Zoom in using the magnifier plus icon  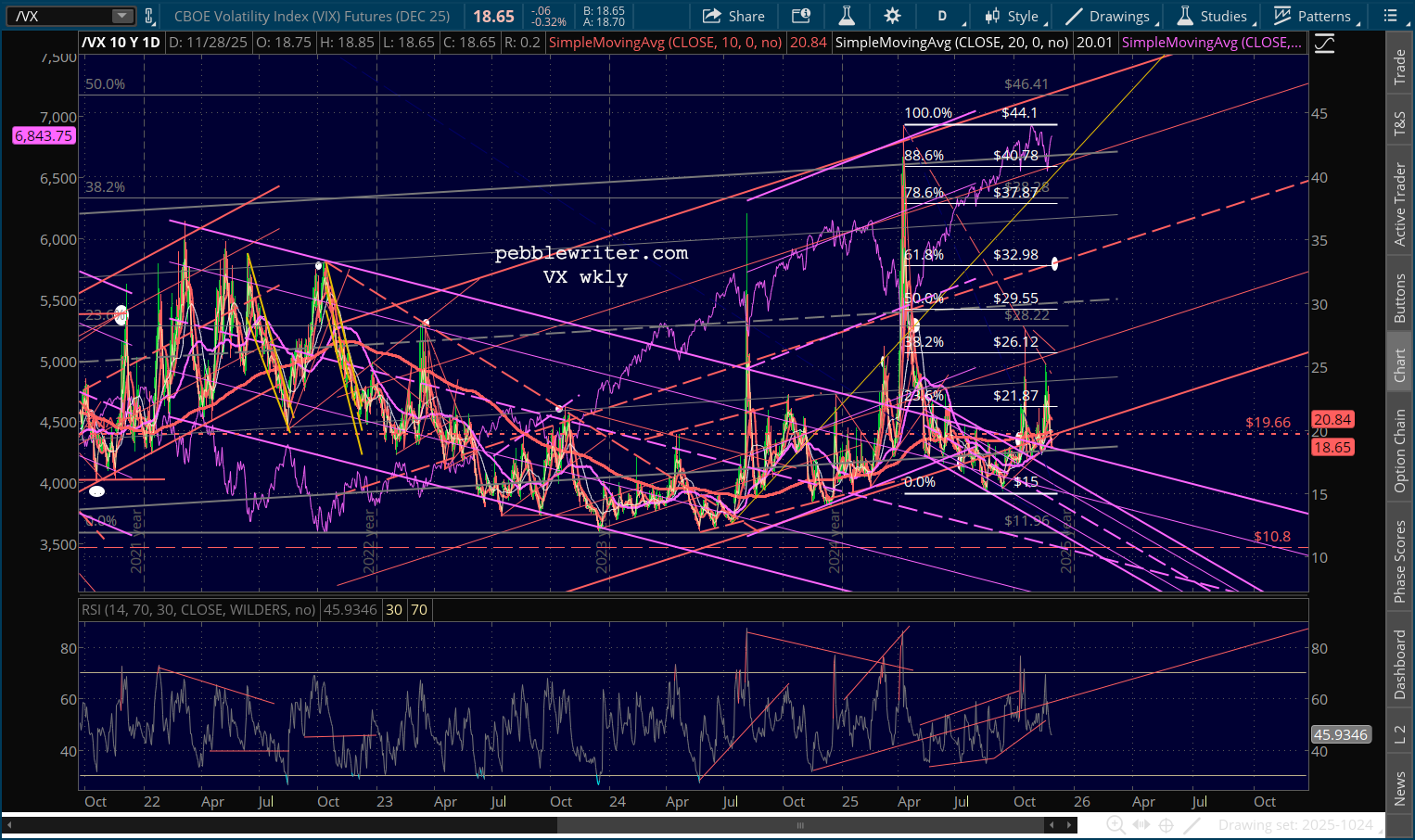point(1115,824)
